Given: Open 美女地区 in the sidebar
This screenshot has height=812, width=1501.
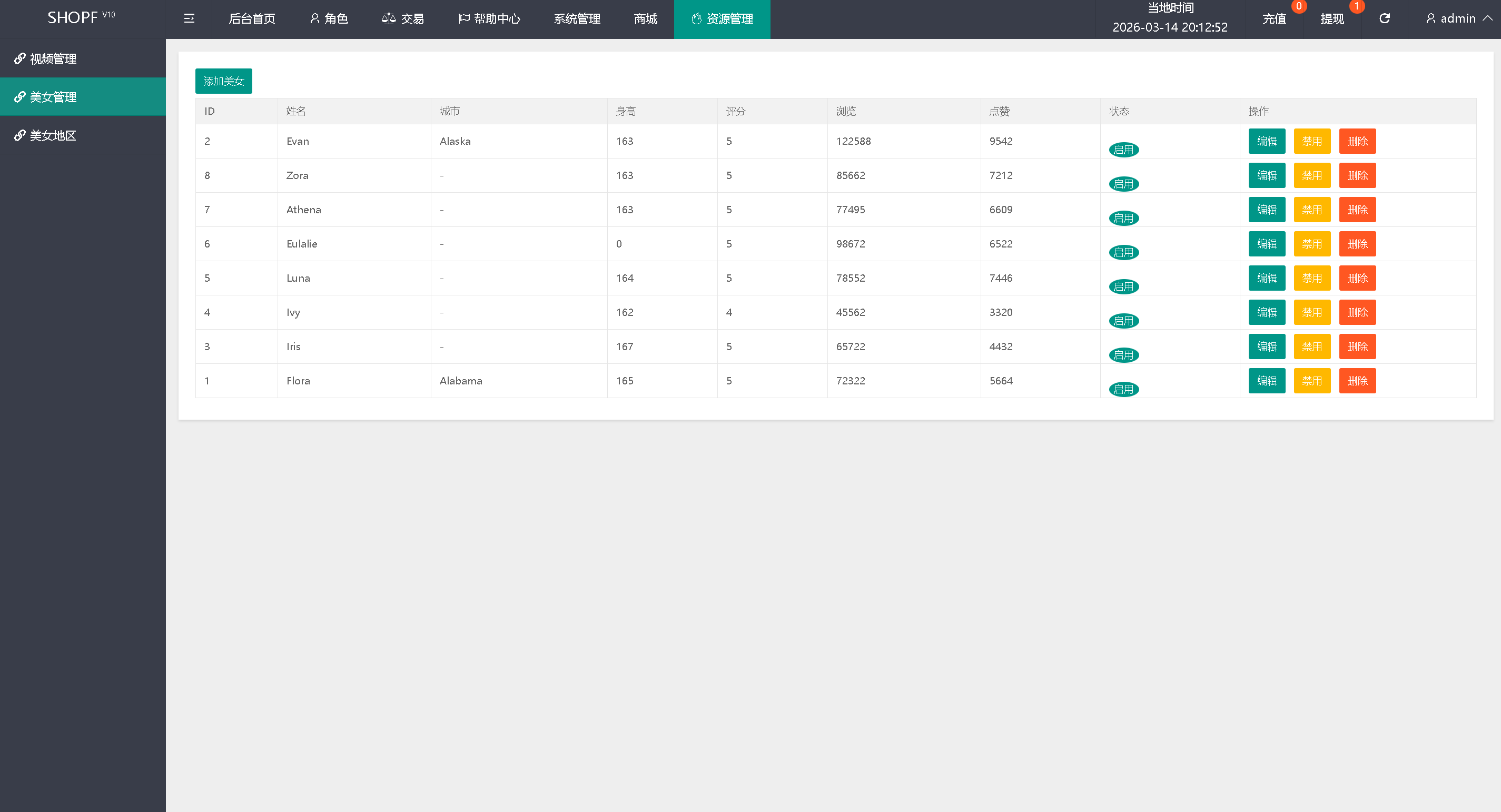Looking at the screenshot, I should [x=83, y=135].
